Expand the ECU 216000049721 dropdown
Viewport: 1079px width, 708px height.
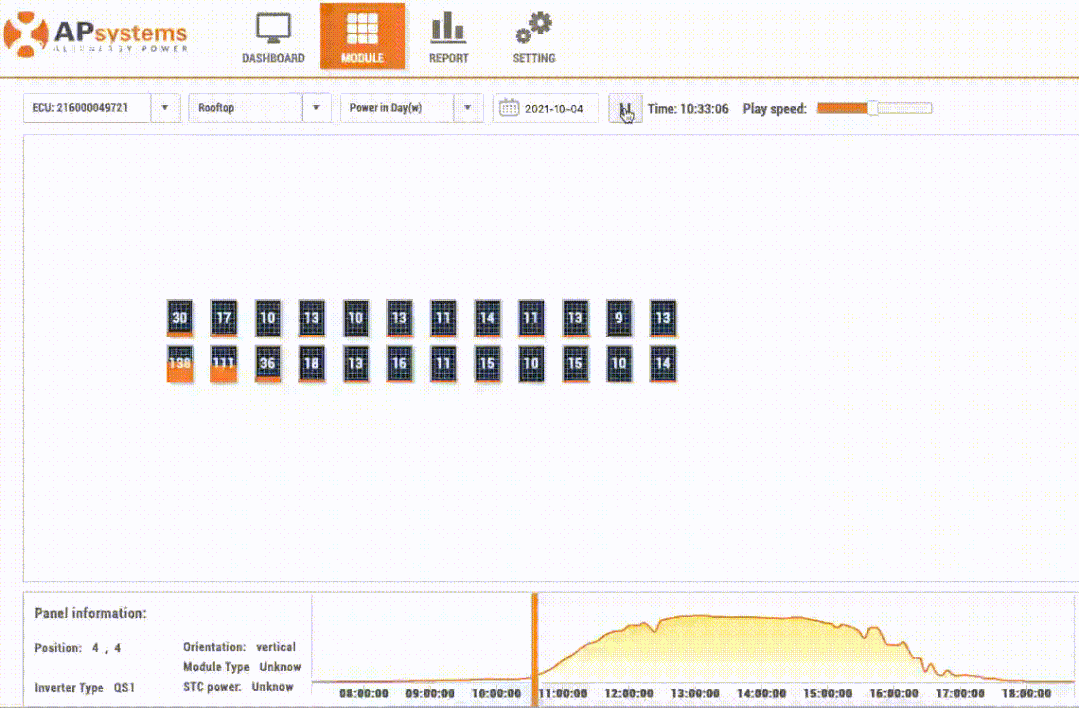[165, 108]
